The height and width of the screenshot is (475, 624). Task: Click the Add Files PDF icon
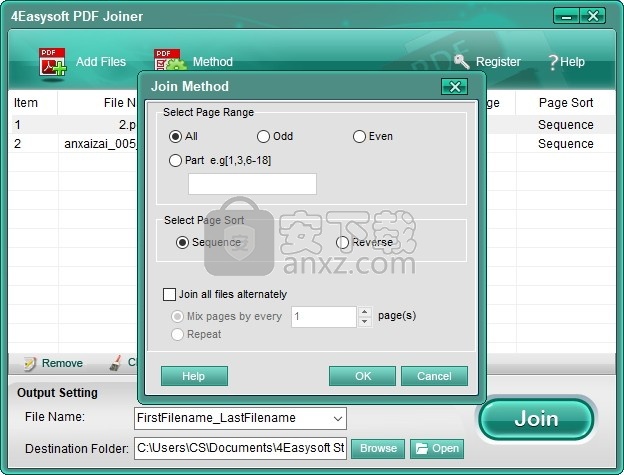[52, 62]
